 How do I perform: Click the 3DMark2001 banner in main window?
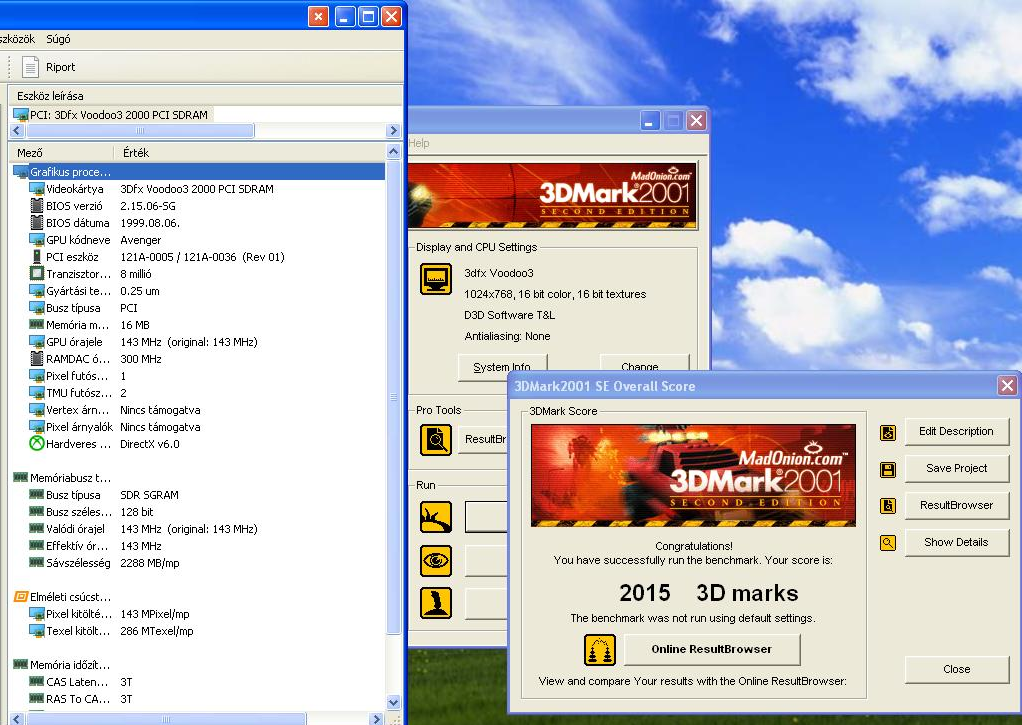pos(553,196)
